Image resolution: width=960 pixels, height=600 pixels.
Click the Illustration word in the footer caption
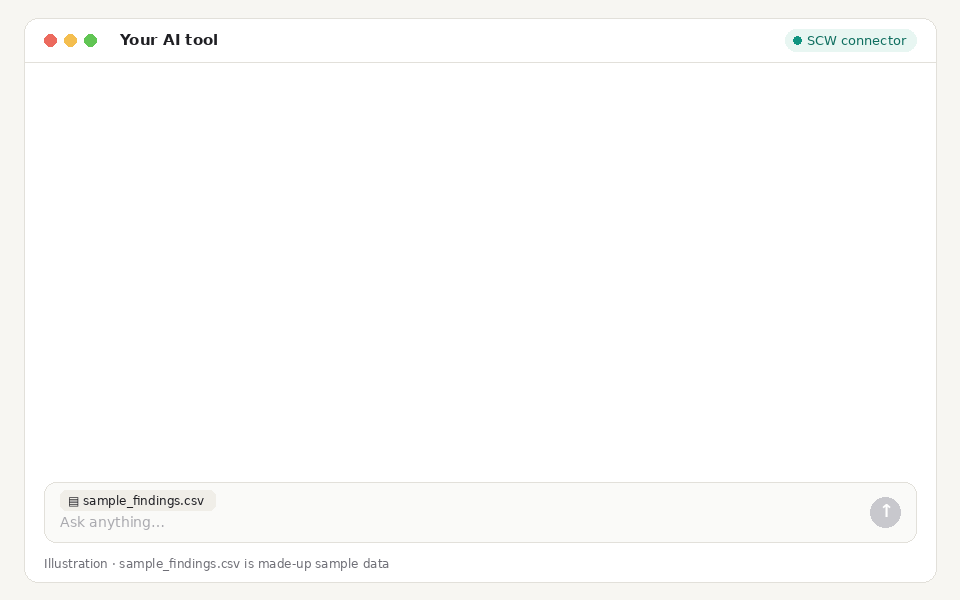(75, 563)
